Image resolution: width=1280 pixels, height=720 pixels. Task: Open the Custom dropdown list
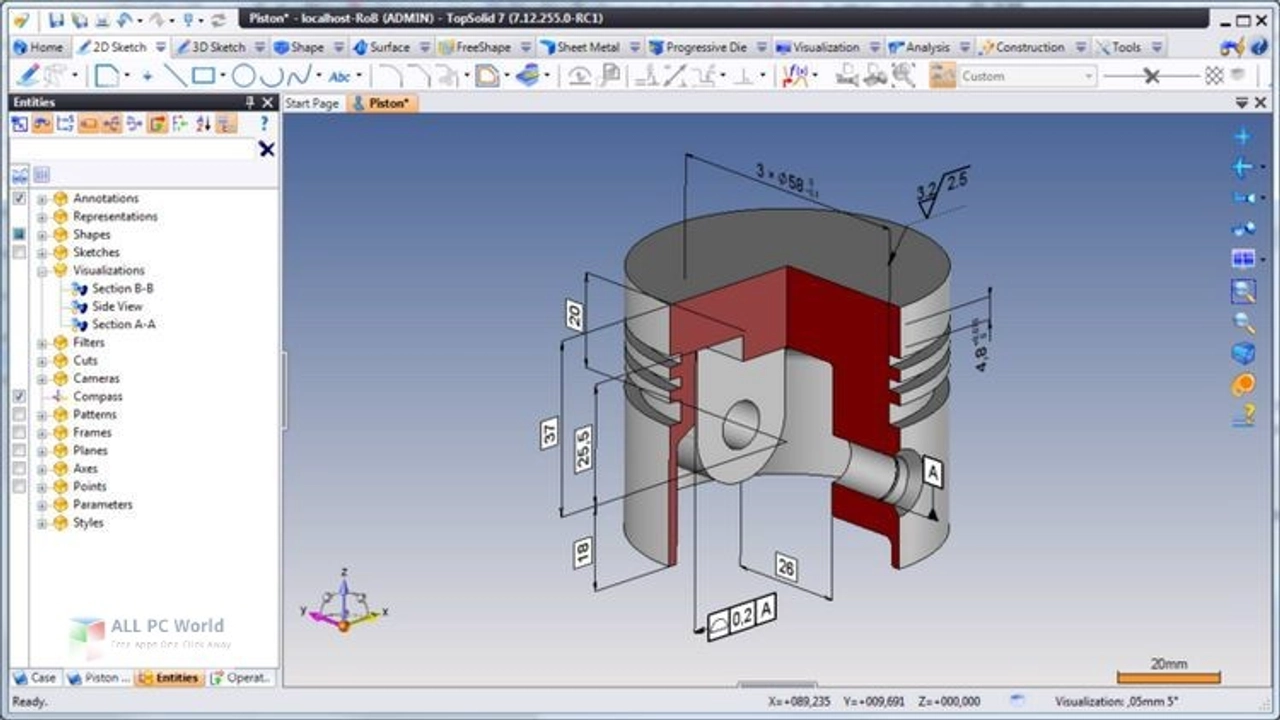click(x=1089, y=76)
